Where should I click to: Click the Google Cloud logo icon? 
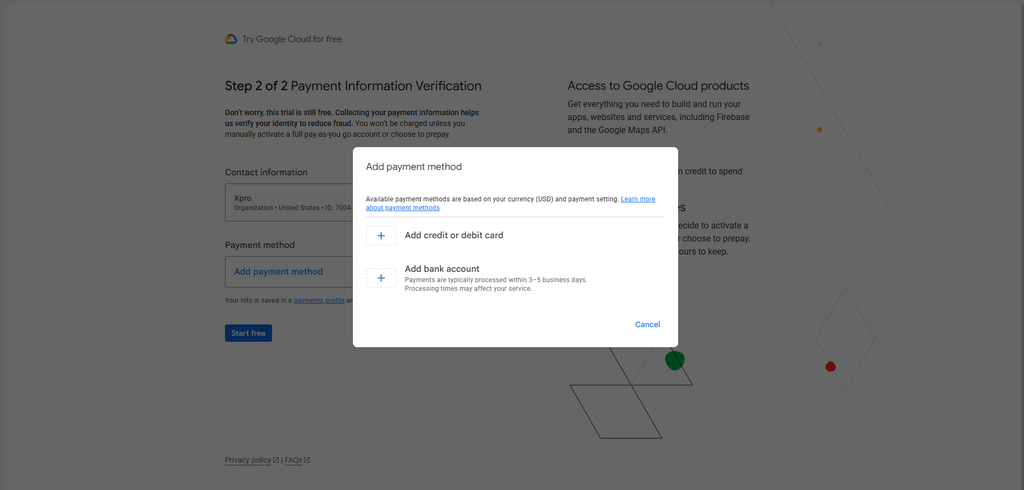coord(231,39)
